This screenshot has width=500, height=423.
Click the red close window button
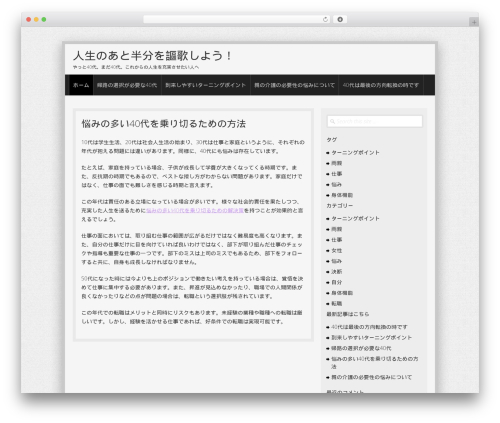pos(29,20)
